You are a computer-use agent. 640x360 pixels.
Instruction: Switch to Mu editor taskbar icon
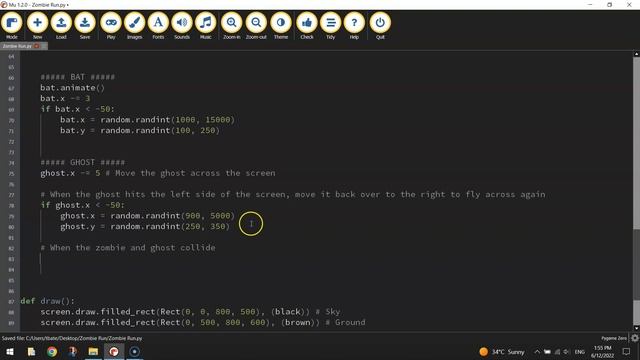click(114, 351)
